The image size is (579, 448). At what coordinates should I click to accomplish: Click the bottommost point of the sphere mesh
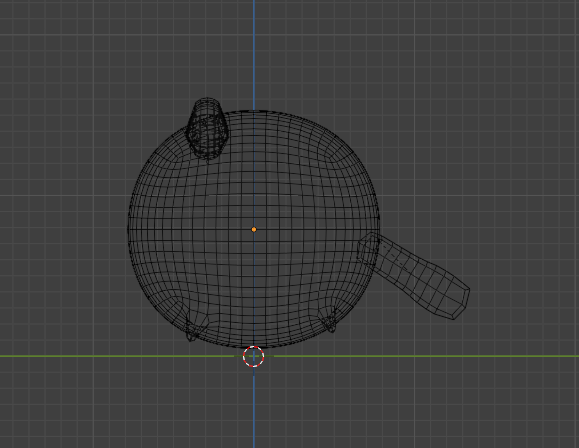pos(254,347)
